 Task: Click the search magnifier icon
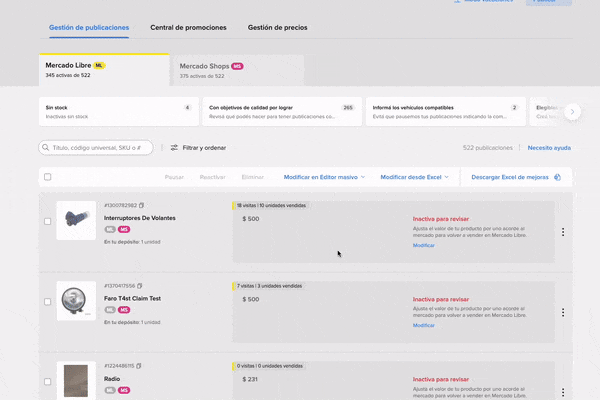coord(46,147)
